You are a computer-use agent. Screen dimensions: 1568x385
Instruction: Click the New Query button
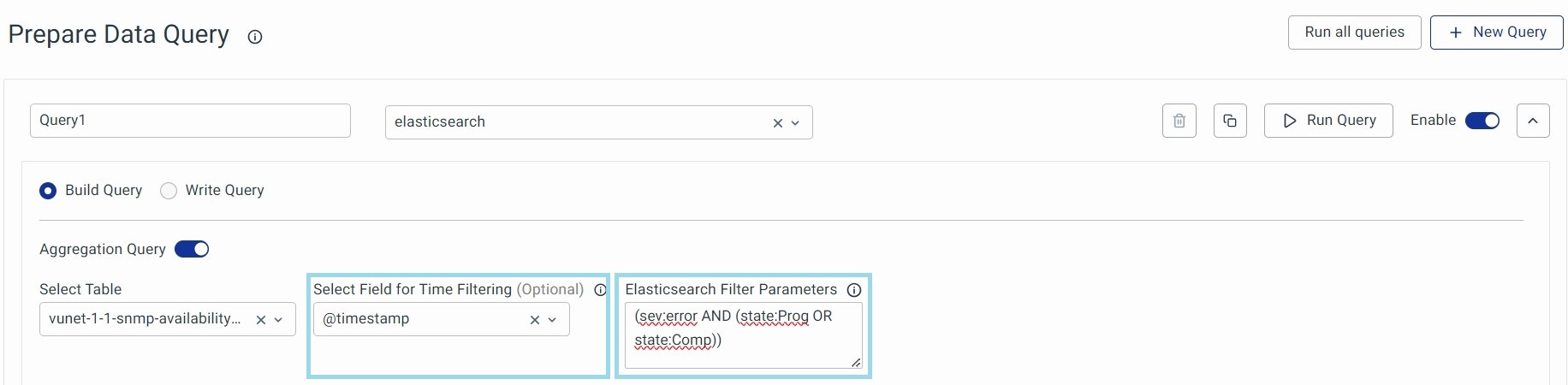[x=1496, y=33]
